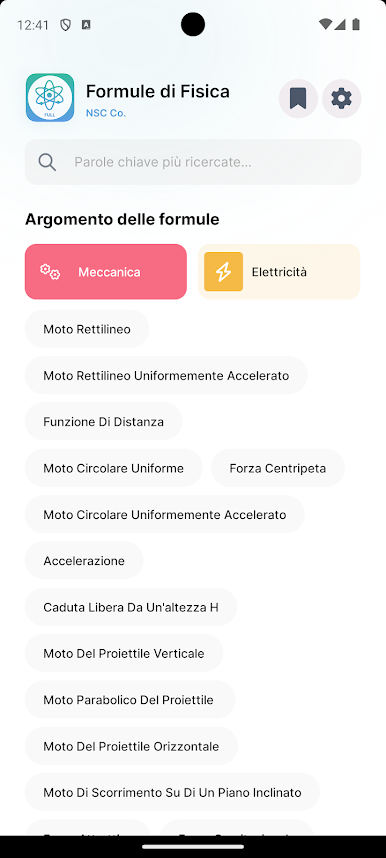
Task: Select Caduta Libera Da Un'altezza H
Action: click(131, 607)
